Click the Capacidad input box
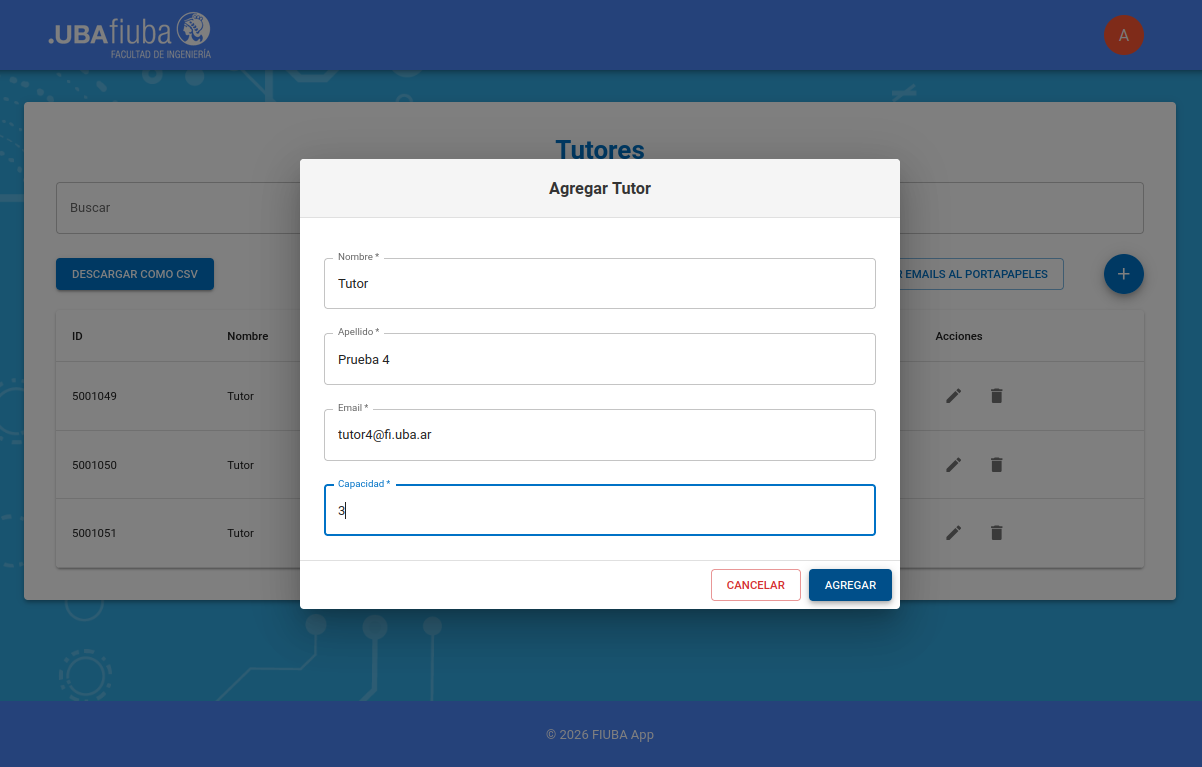Image resolution: width=1202 pixels, height=767 pixels. tap(600, 511)
